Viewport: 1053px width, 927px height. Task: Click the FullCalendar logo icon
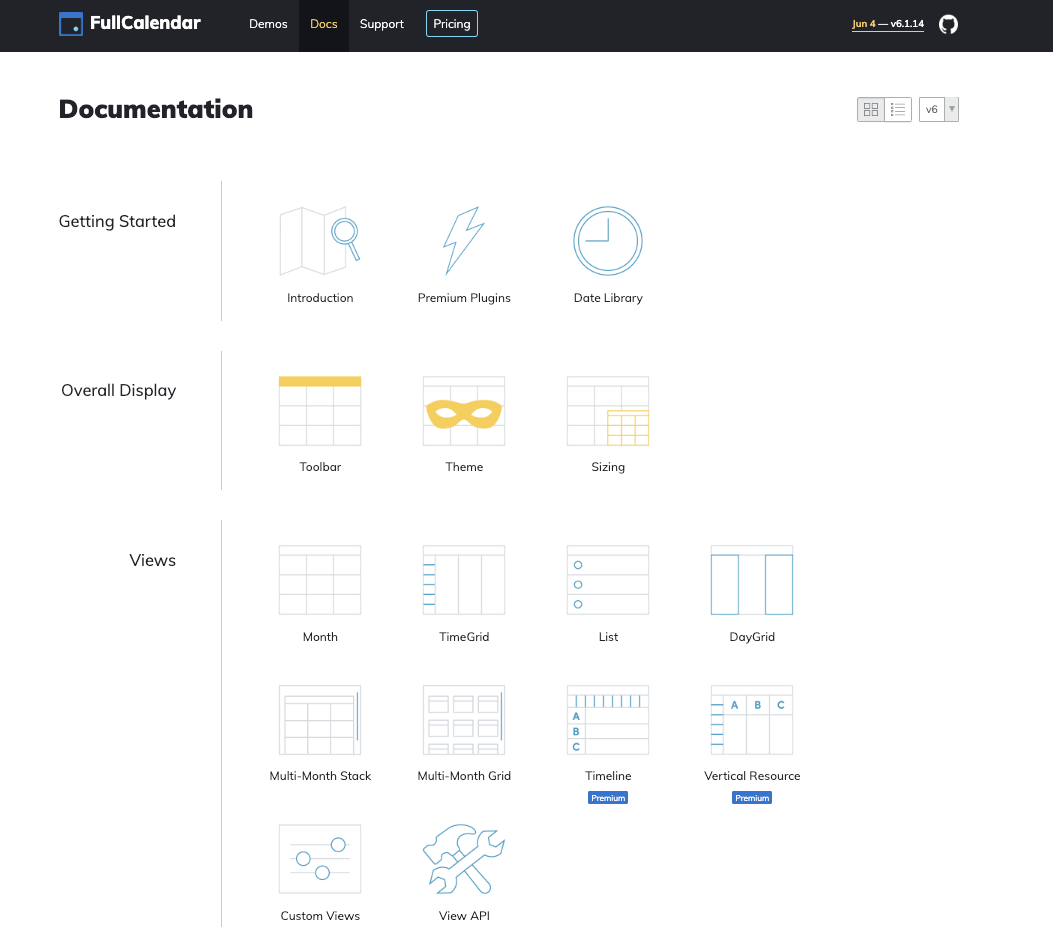[71, 24]
